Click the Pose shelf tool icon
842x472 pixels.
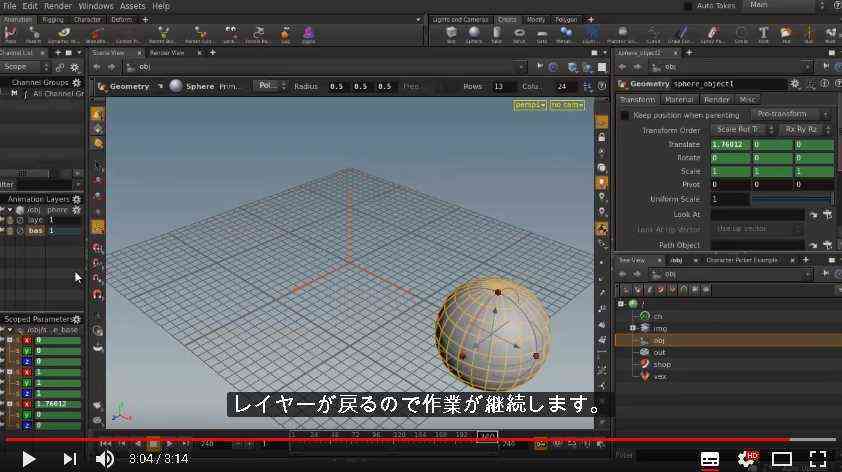10,34
